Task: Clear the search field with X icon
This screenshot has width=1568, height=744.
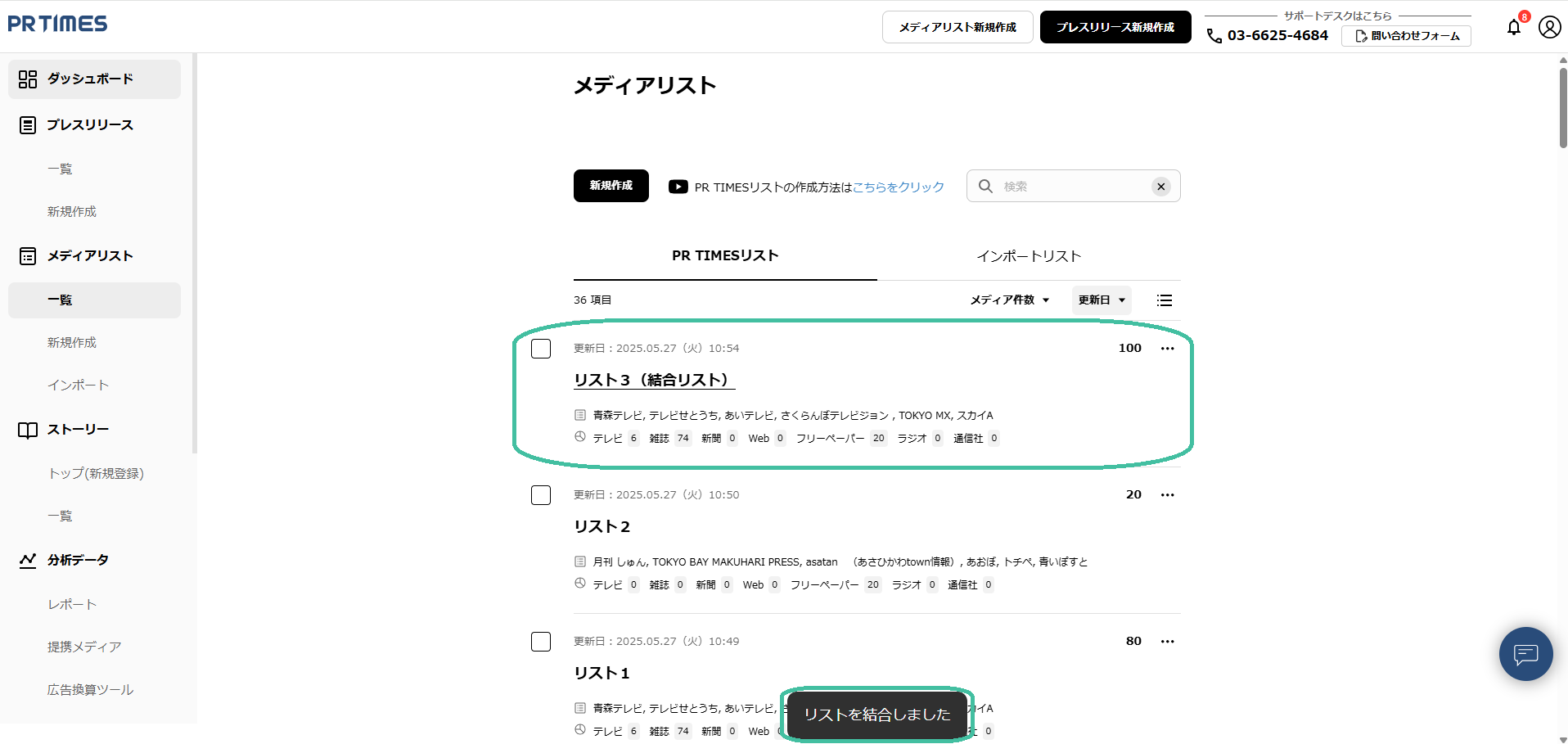Action: pos(1160,187)
